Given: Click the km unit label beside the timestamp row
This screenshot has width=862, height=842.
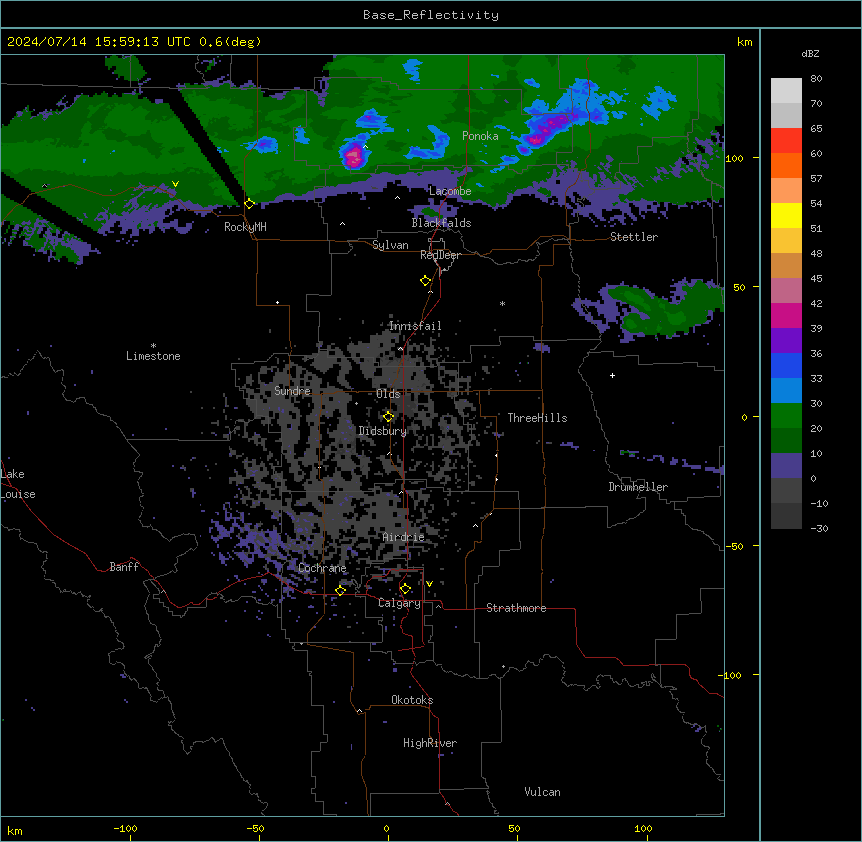Looking at the screenshot, I should pyautogui.click(x=744, y=42).
